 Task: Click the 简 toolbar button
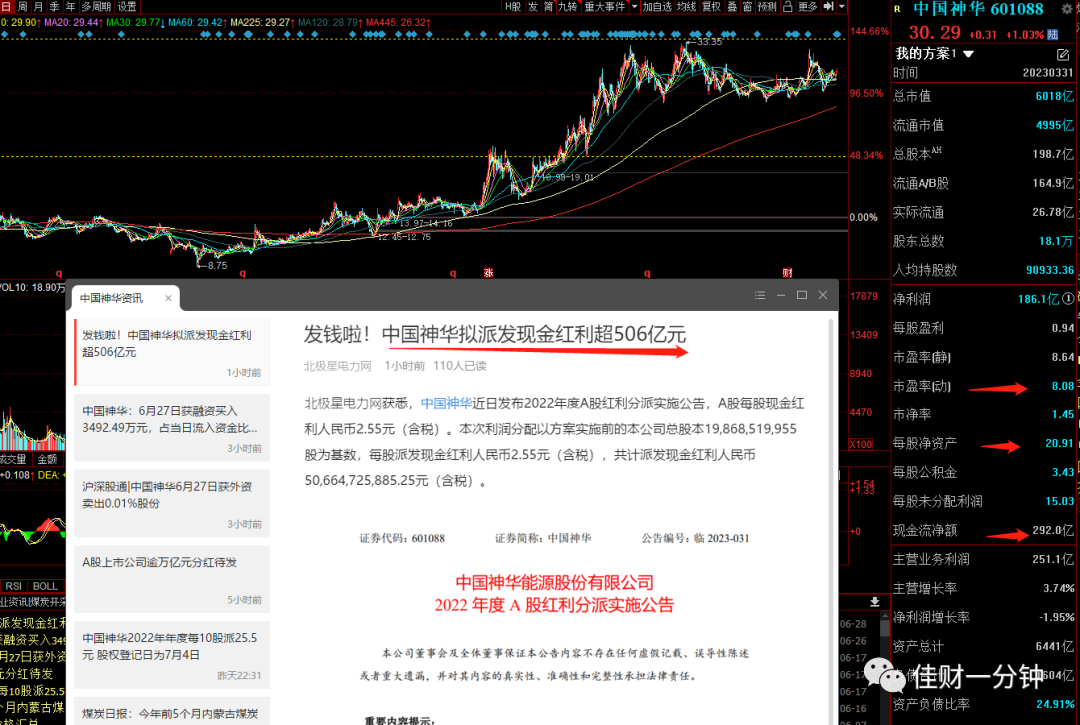pyautogui.click(x=549, y=6)
